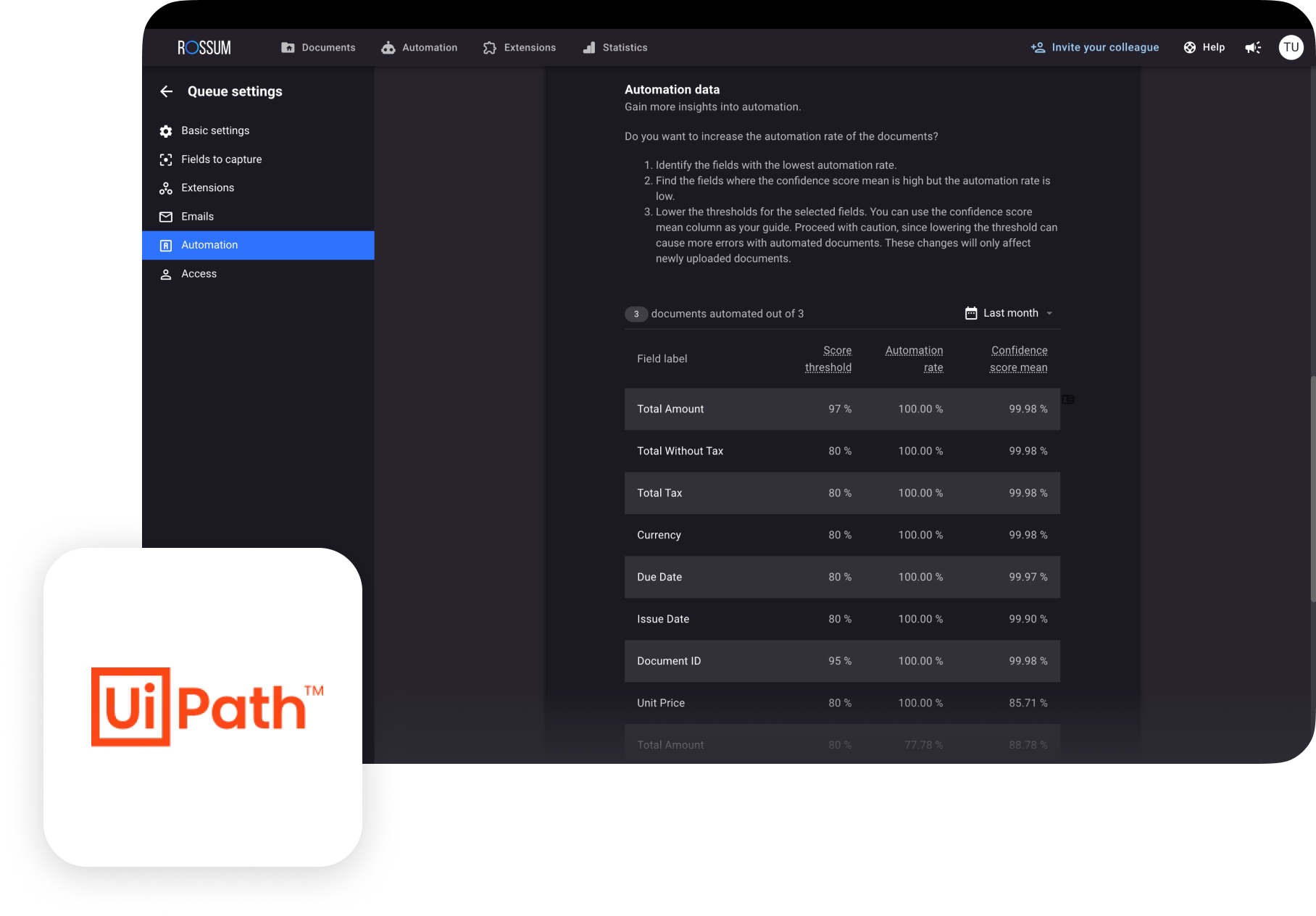
Task: Click the calendar icon beside Last month
Action: [971, 313]
